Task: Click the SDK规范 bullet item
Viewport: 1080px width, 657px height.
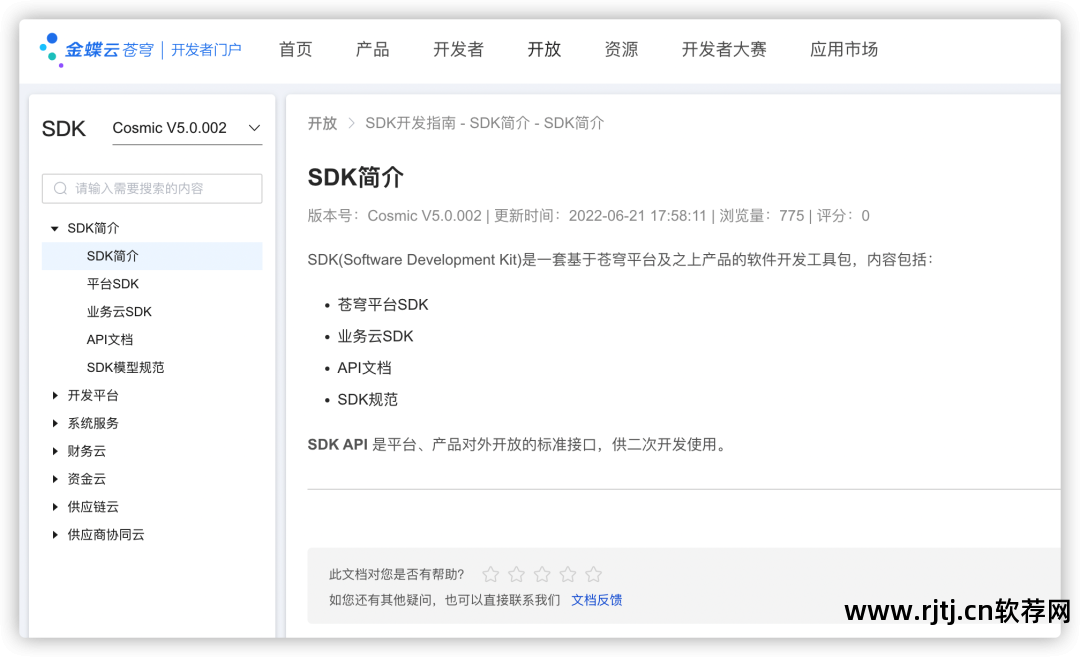Action: coord(368,399)
